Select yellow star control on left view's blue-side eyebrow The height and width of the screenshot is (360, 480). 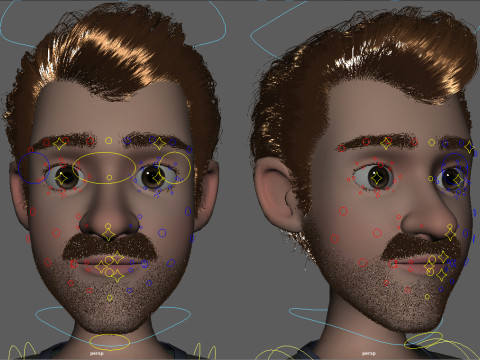pos(159,143)
